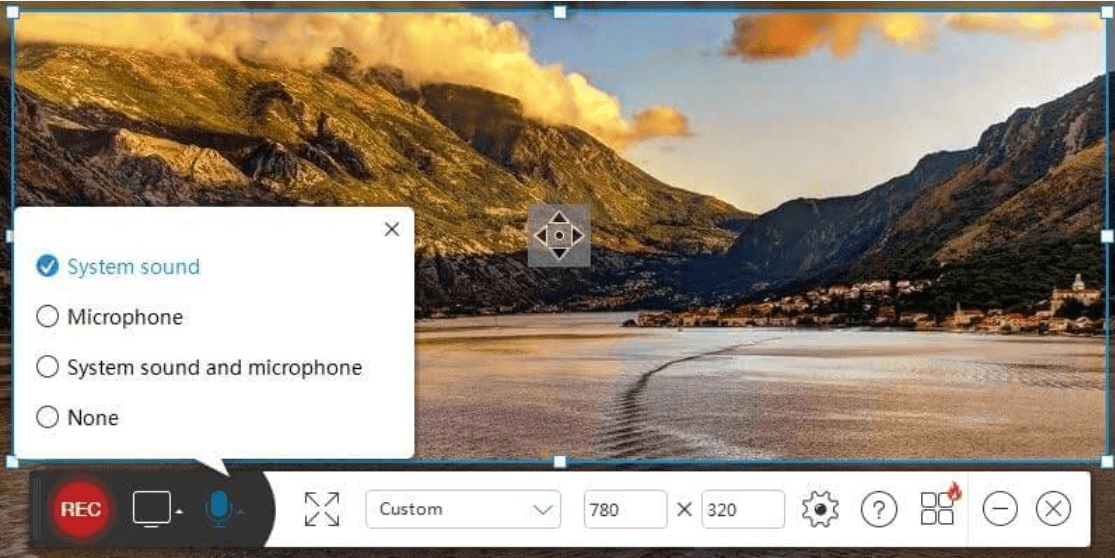The width and height of the screenshot is (1115, 558).
Task: Click the height field showing 320
Action: pos(742,509)
